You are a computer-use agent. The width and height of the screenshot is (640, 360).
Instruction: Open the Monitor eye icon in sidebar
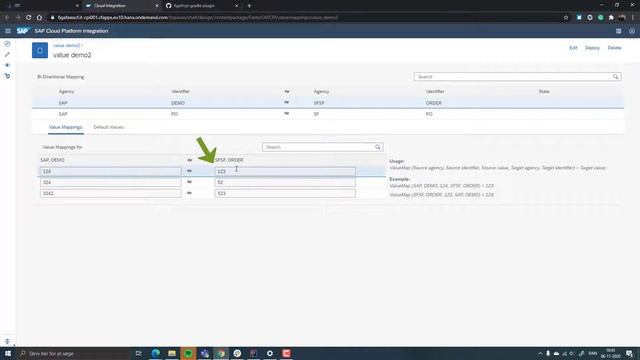[x=7, y=65]
